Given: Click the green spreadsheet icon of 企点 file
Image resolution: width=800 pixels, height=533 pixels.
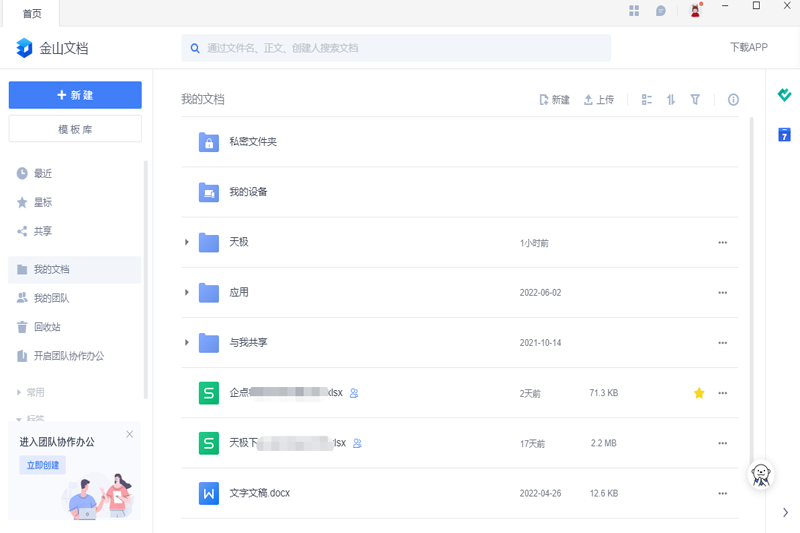Looking at the screenshot, I should [x=209, y=393].
